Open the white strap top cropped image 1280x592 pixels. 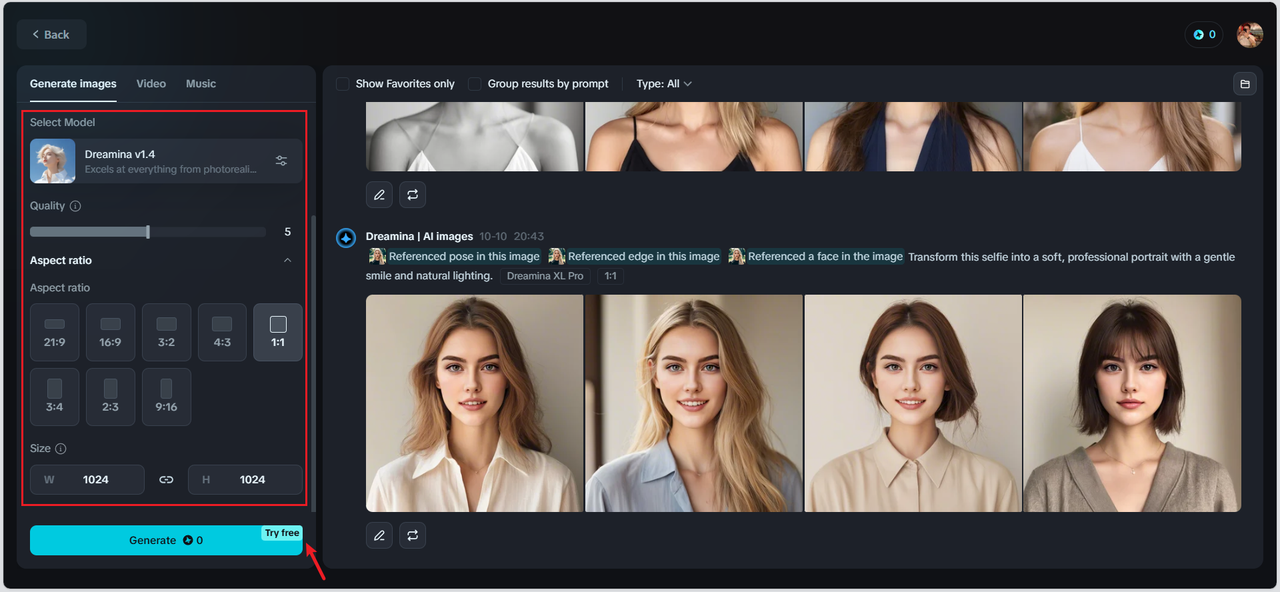[x=1132, y=136]
